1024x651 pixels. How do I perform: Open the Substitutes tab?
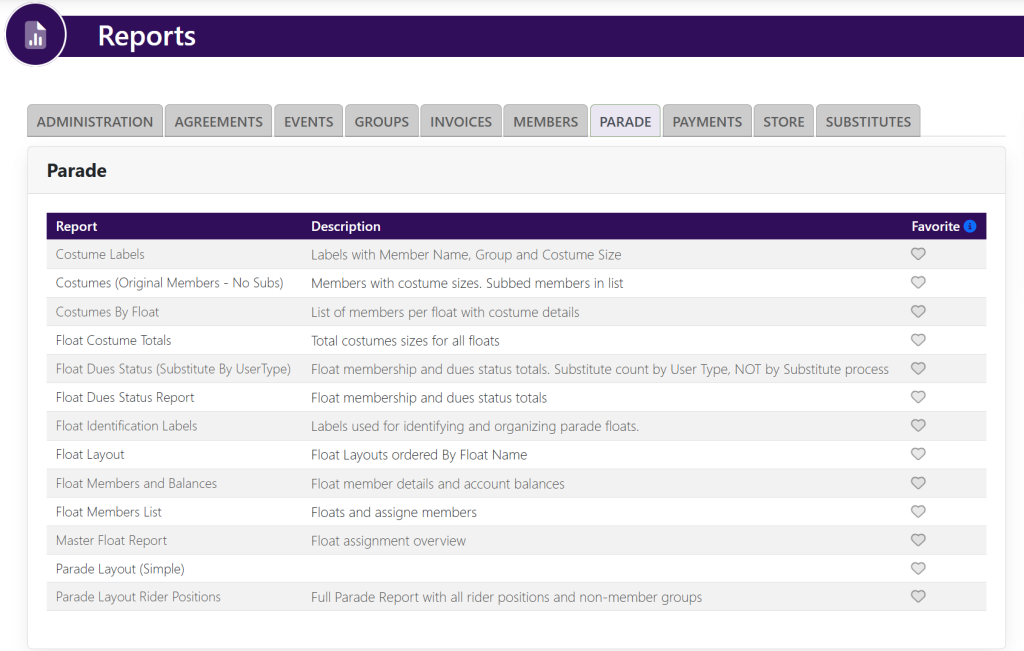click(867, 121)
